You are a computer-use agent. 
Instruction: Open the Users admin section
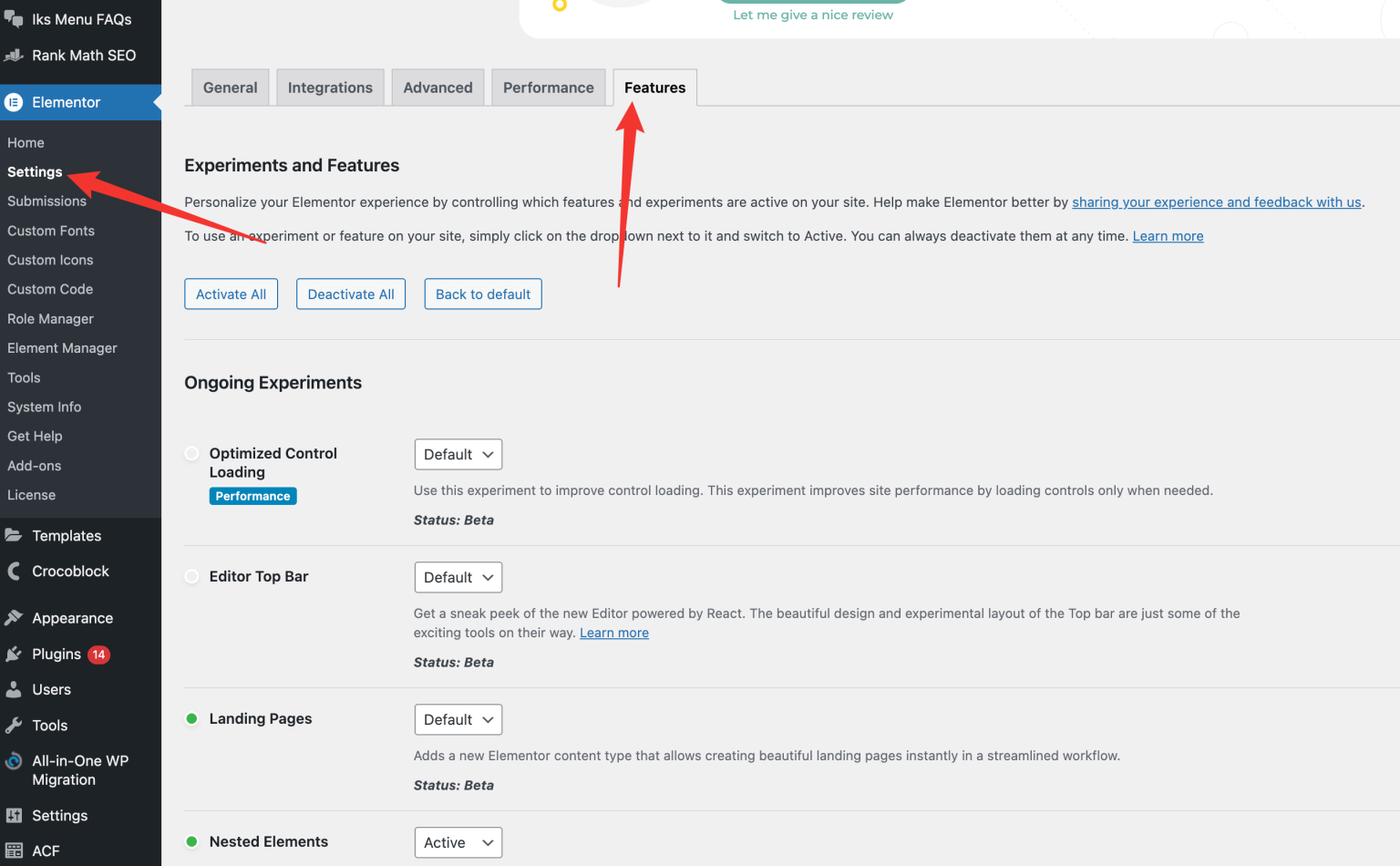coord(50,689)
